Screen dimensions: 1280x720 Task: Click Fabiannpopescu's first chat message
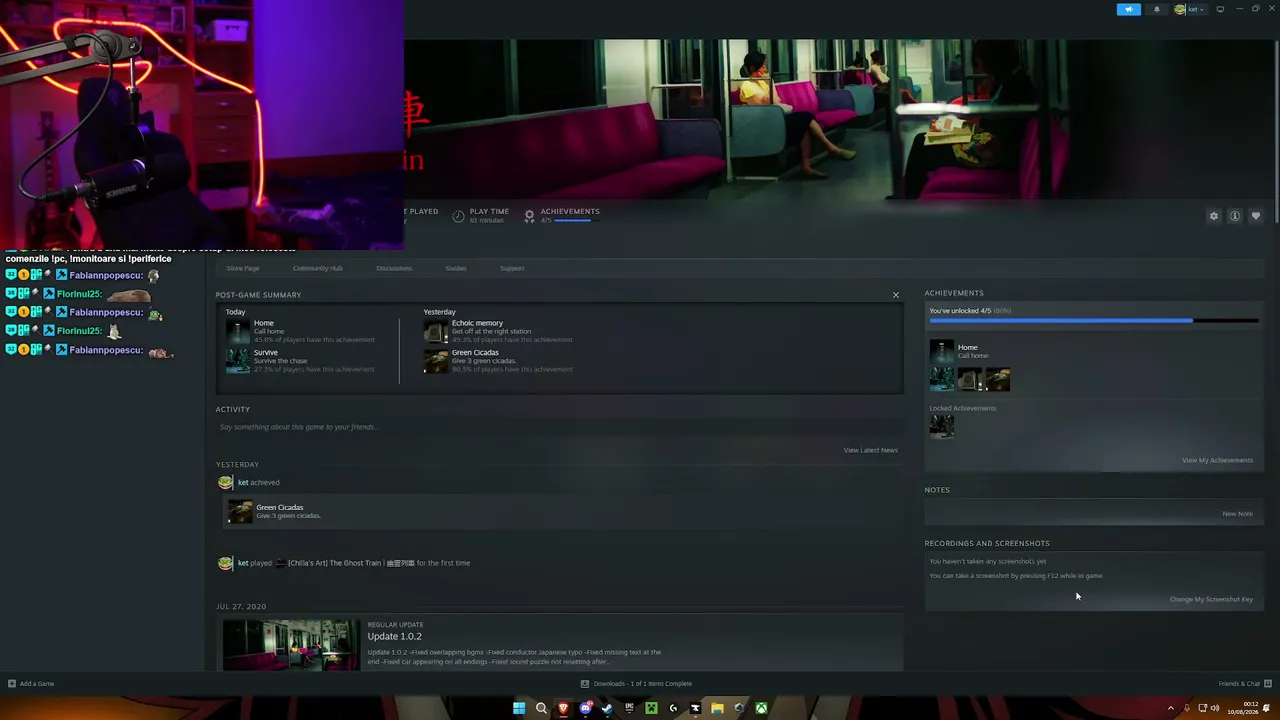pos(83,275)
